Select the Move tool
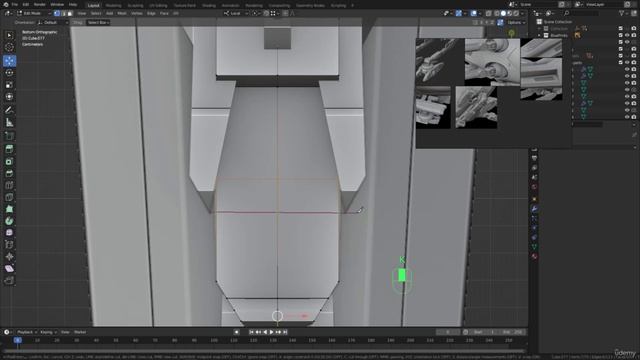 click(9, 61)
